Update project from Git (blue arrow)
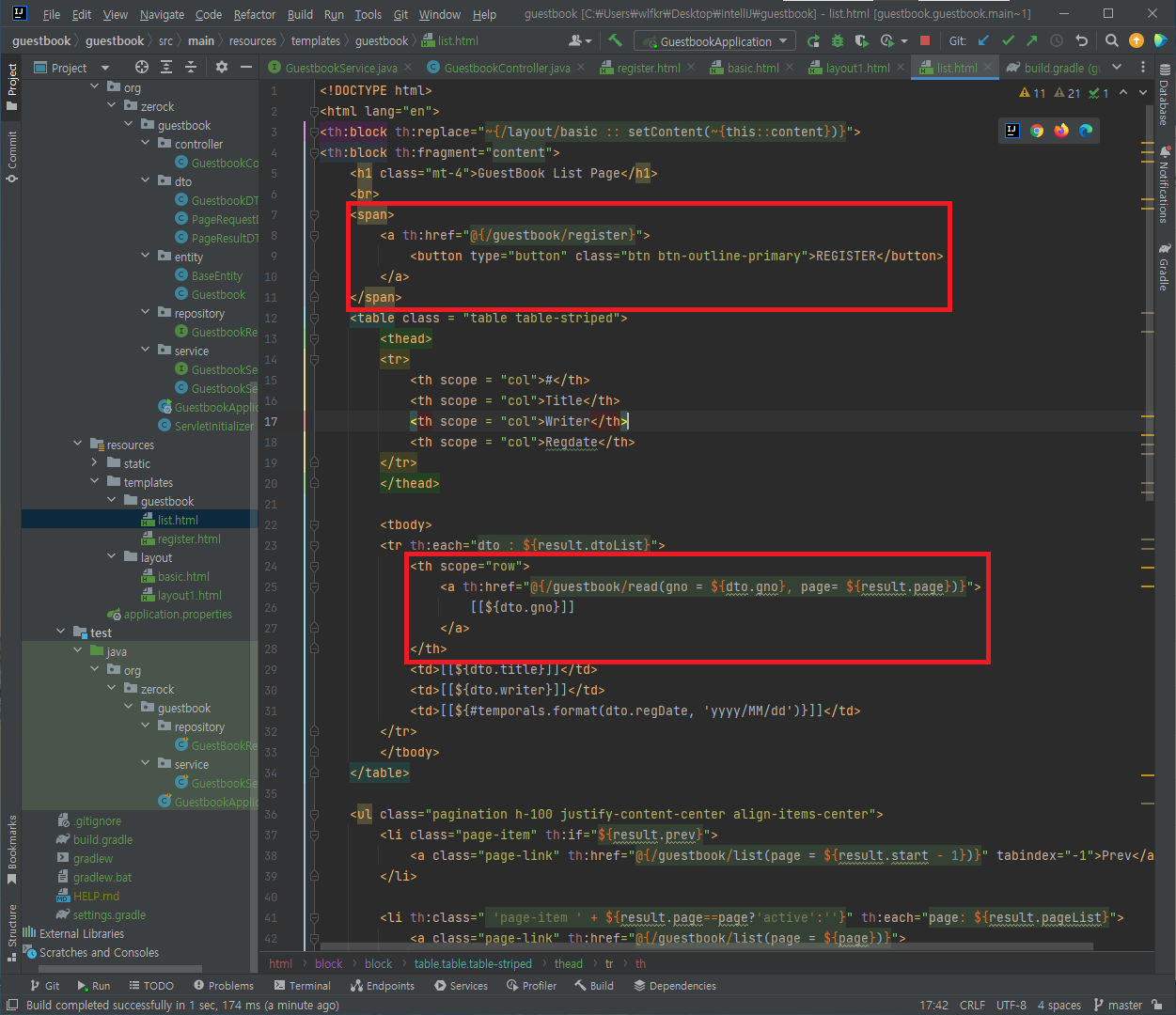The image size is (1176, 1015). [983, 40]
